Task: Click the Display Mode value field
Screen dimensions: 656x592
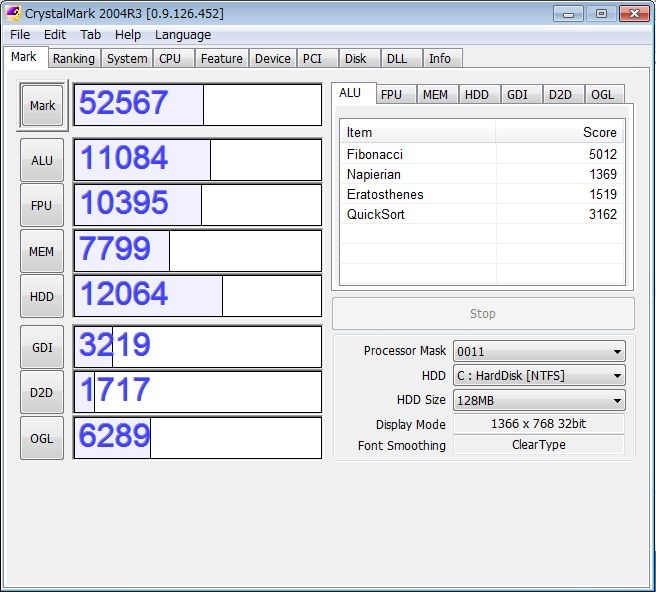Action: click(538, 424)
